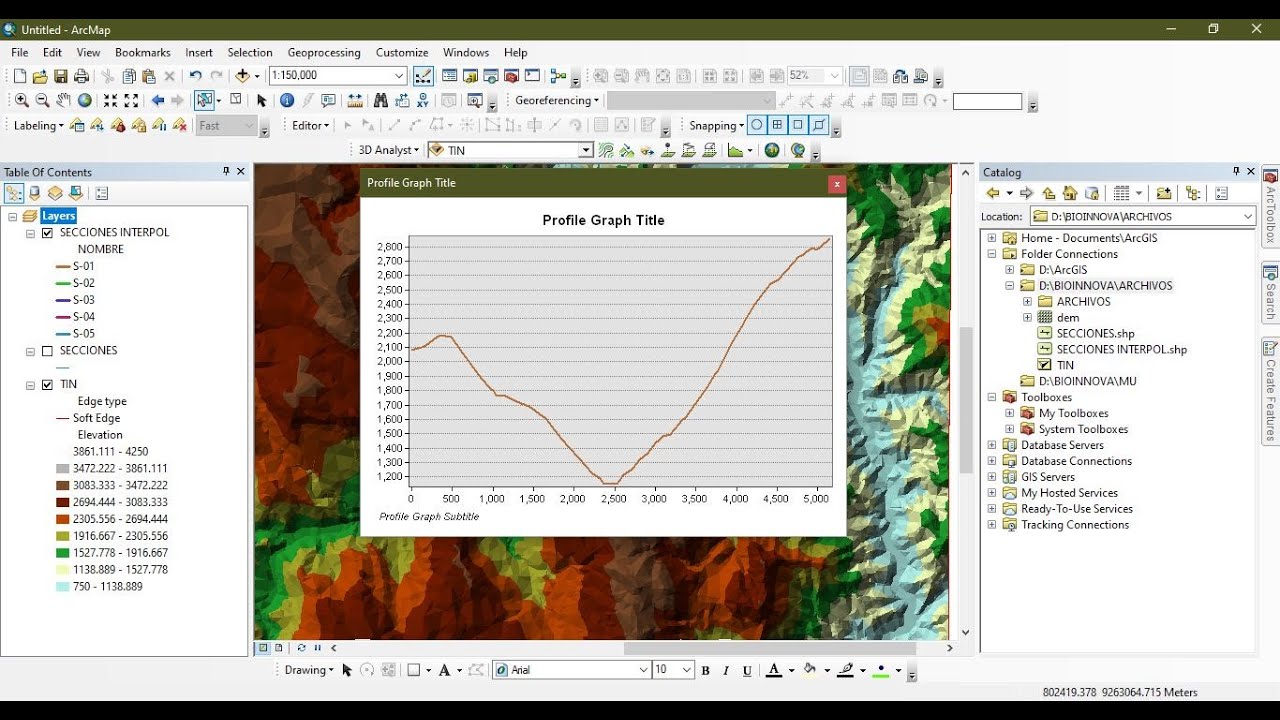Click the Full Extent globe icon
This screenshot has width=1280, height=720.
tap(85, 101)
